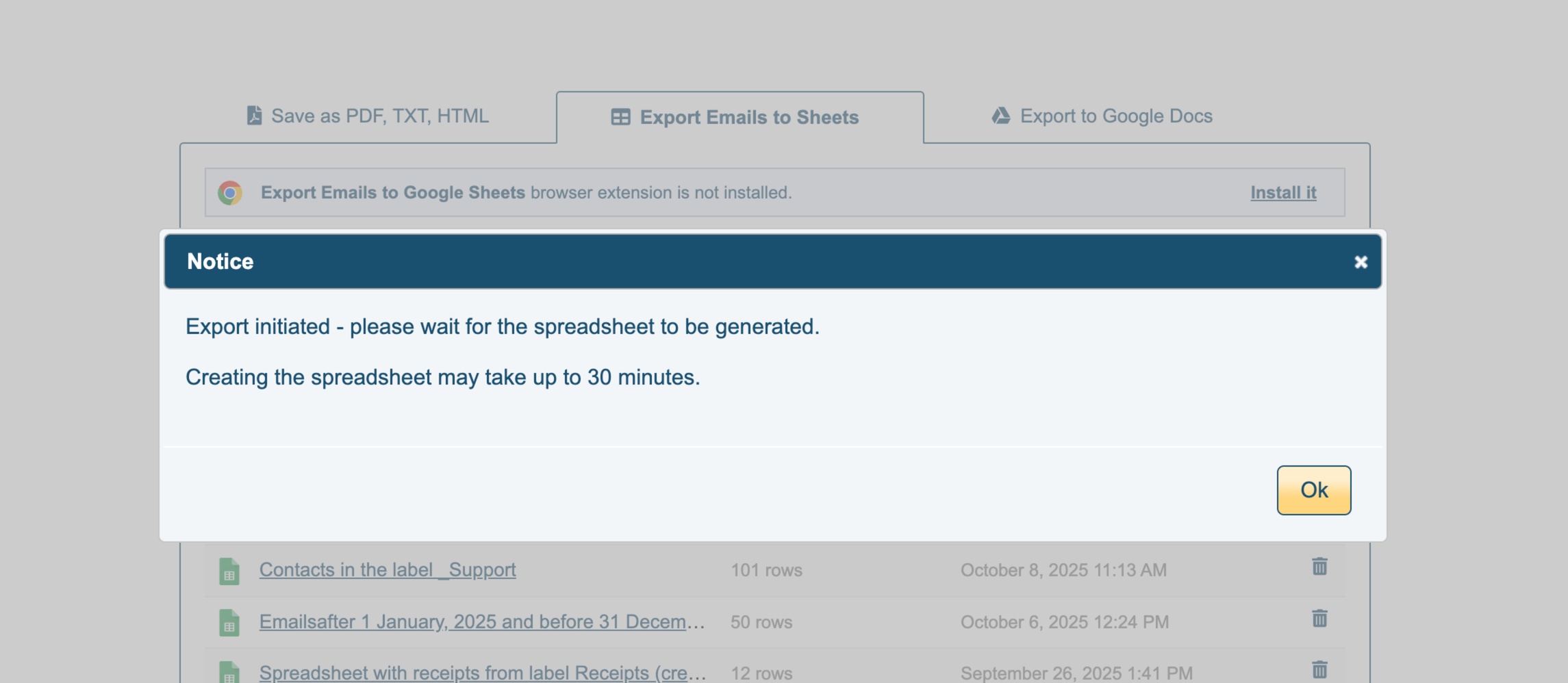Viewport: 1568px width, 683px height.
Task: Delete the Spreadsheet with receipts export
Action: click(1319, 669)
